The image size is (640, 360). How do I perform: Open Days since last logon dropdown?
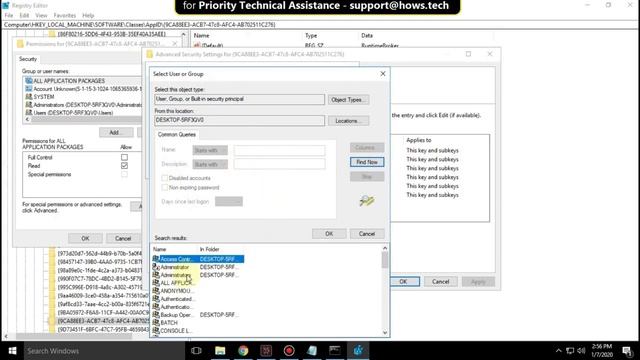(x=229, y=201)
